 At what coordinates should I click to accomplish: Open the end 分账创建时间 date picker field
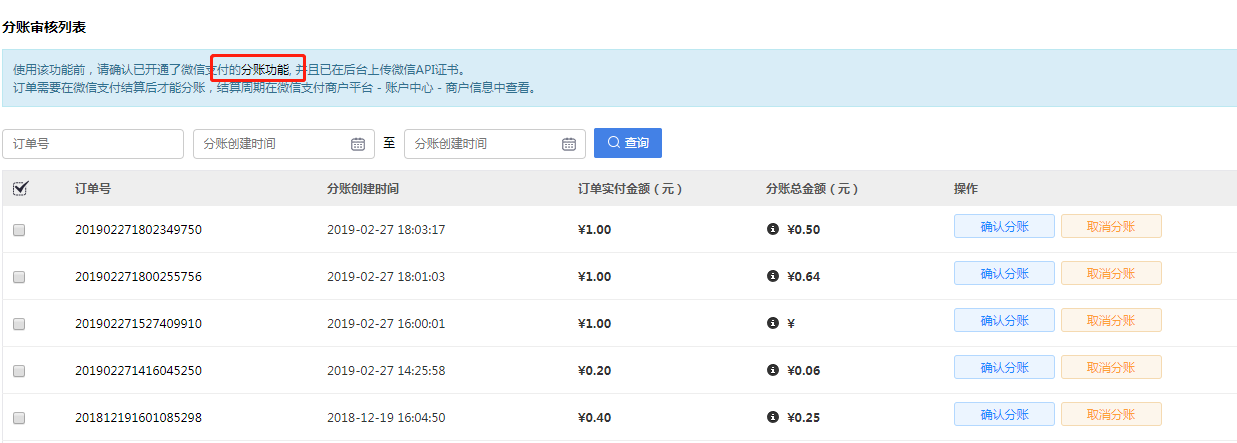point(482,144)
